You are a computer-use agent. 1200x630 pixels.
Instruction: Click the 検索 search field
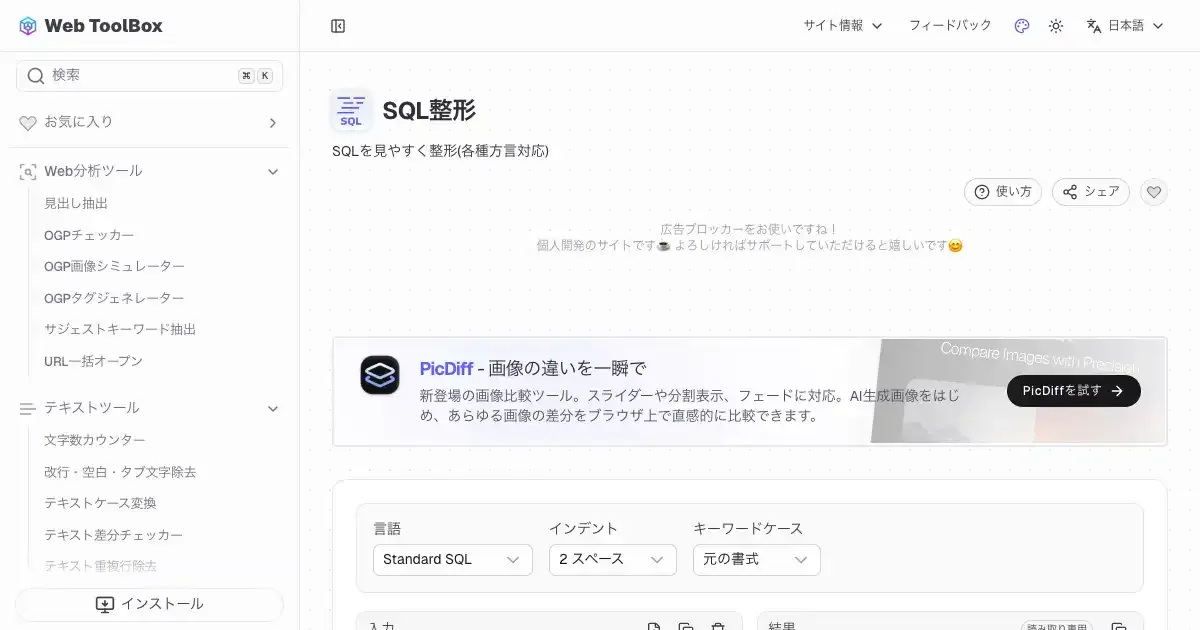click(x=140, y=76)
